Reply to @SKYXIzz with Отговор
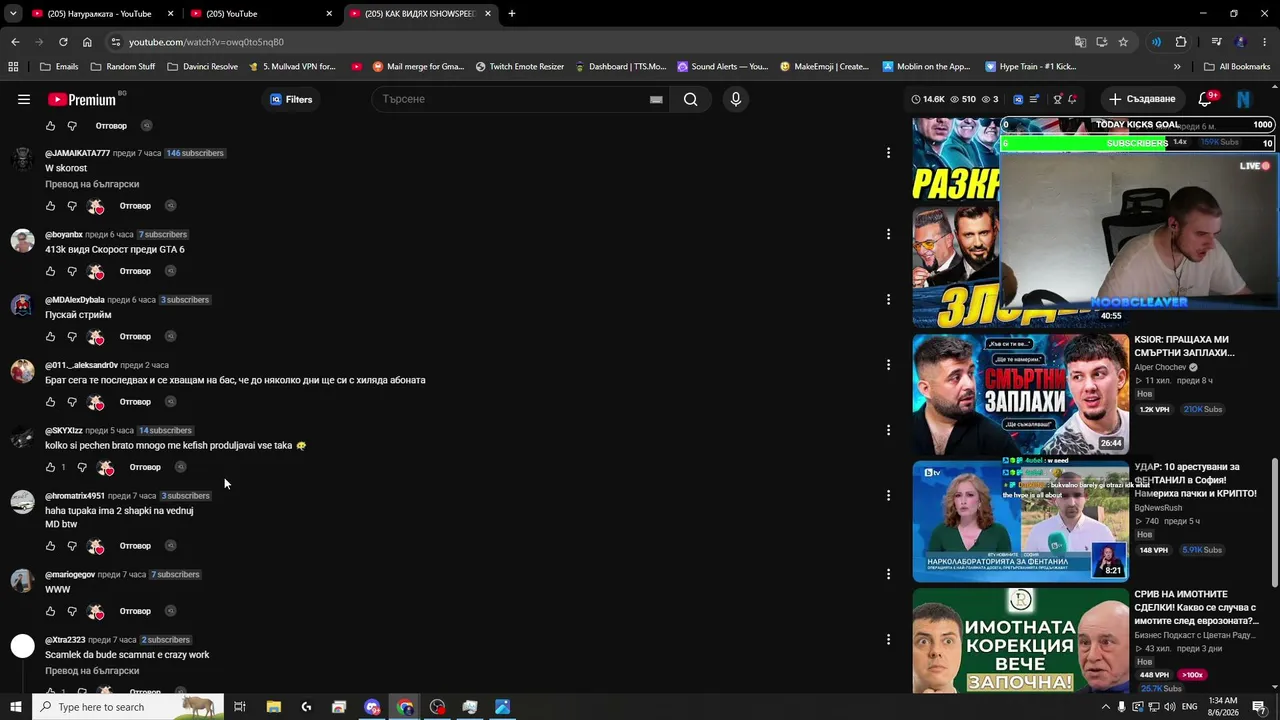The height and width of the screenshot is (720, 1280). pos(145,467)
